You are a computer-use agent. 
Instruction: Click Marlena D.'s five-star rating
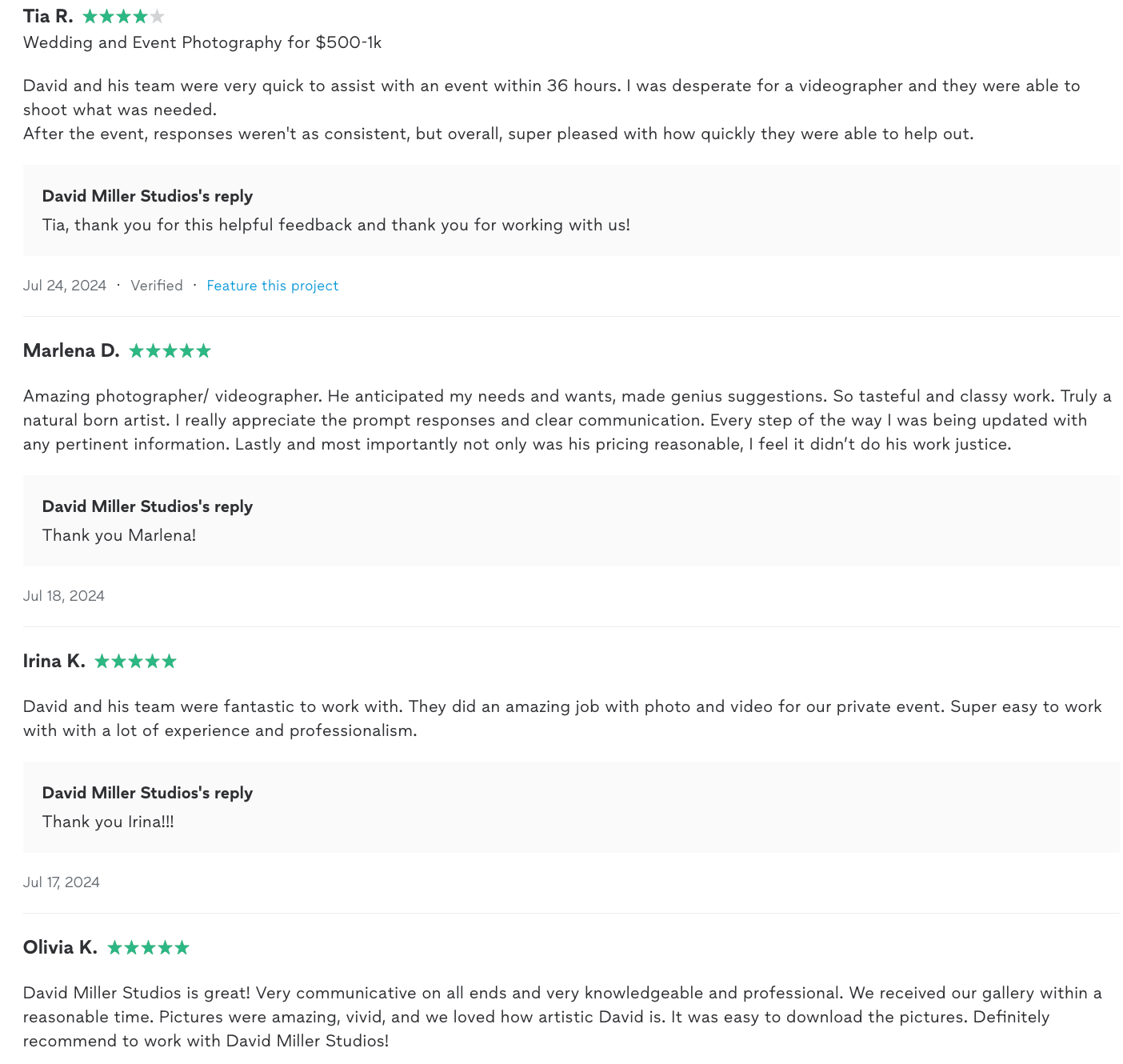[x=170, y=351]
